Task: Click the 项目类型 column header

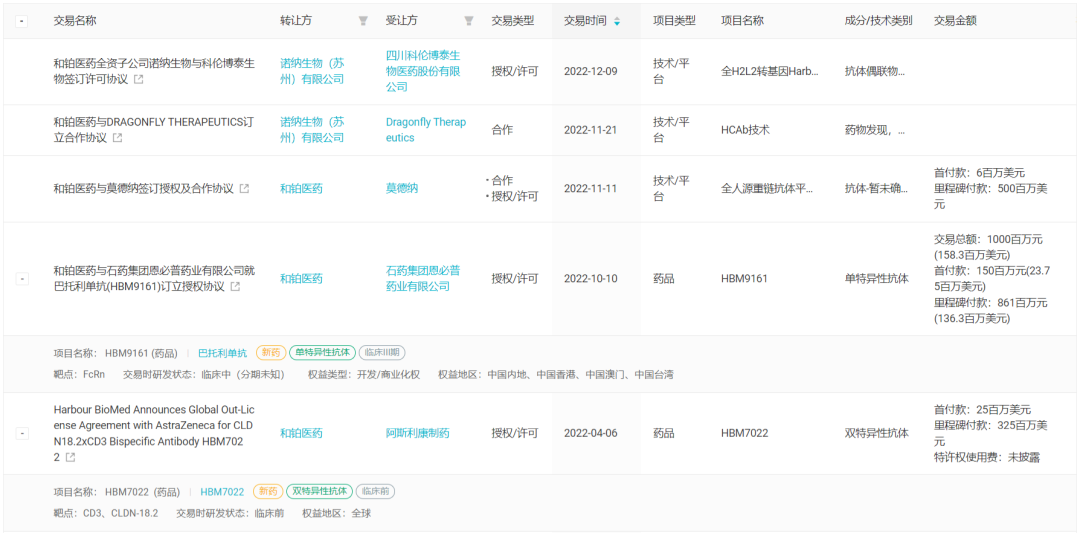Action: pos(674,21)
